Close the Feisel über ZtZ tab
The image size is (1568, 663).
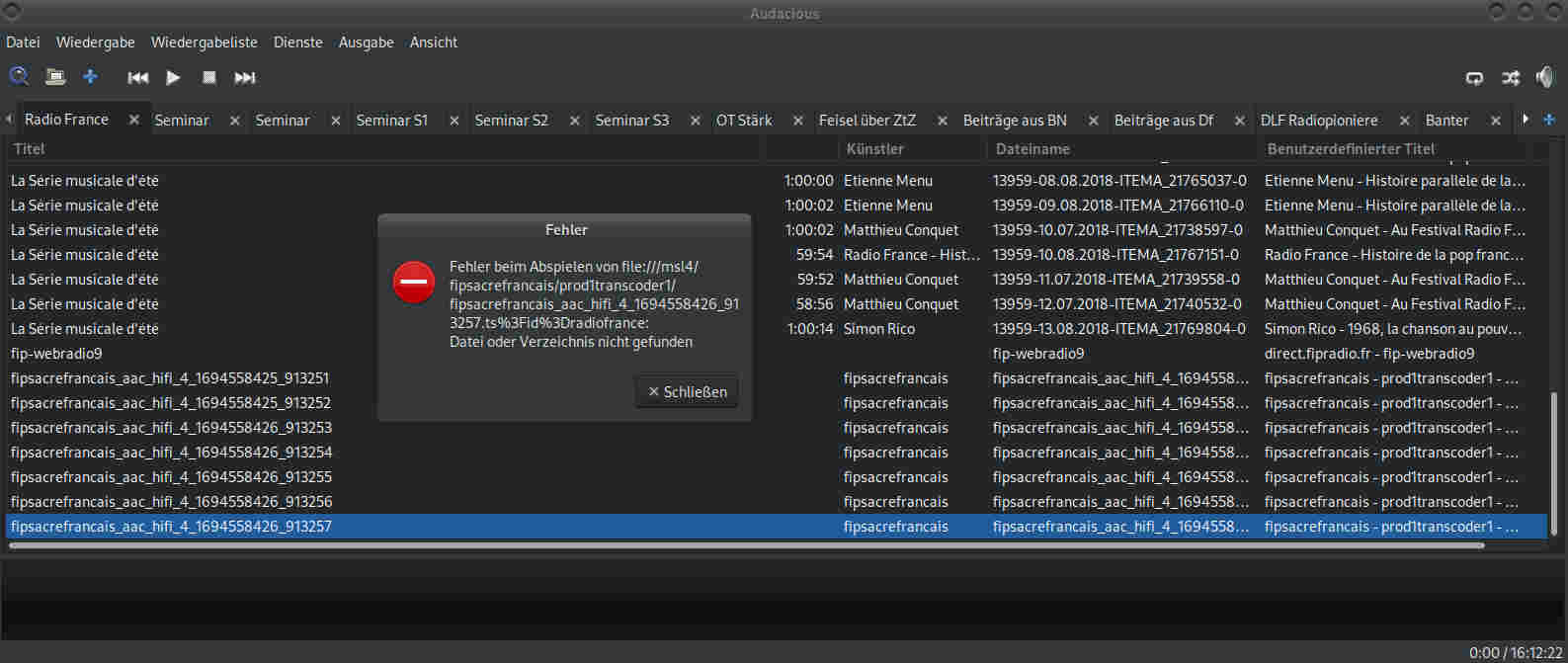click(942, 121)
